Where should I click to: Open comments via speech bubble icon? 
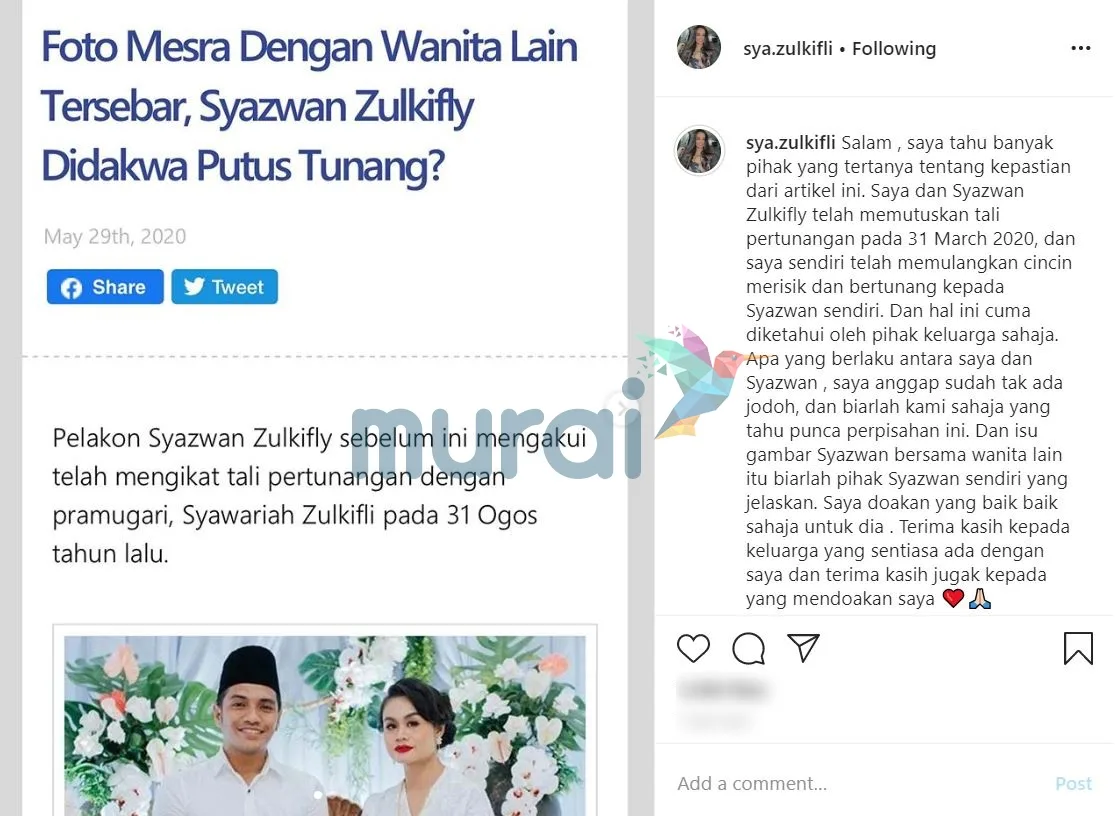click(x=748, y=648)
